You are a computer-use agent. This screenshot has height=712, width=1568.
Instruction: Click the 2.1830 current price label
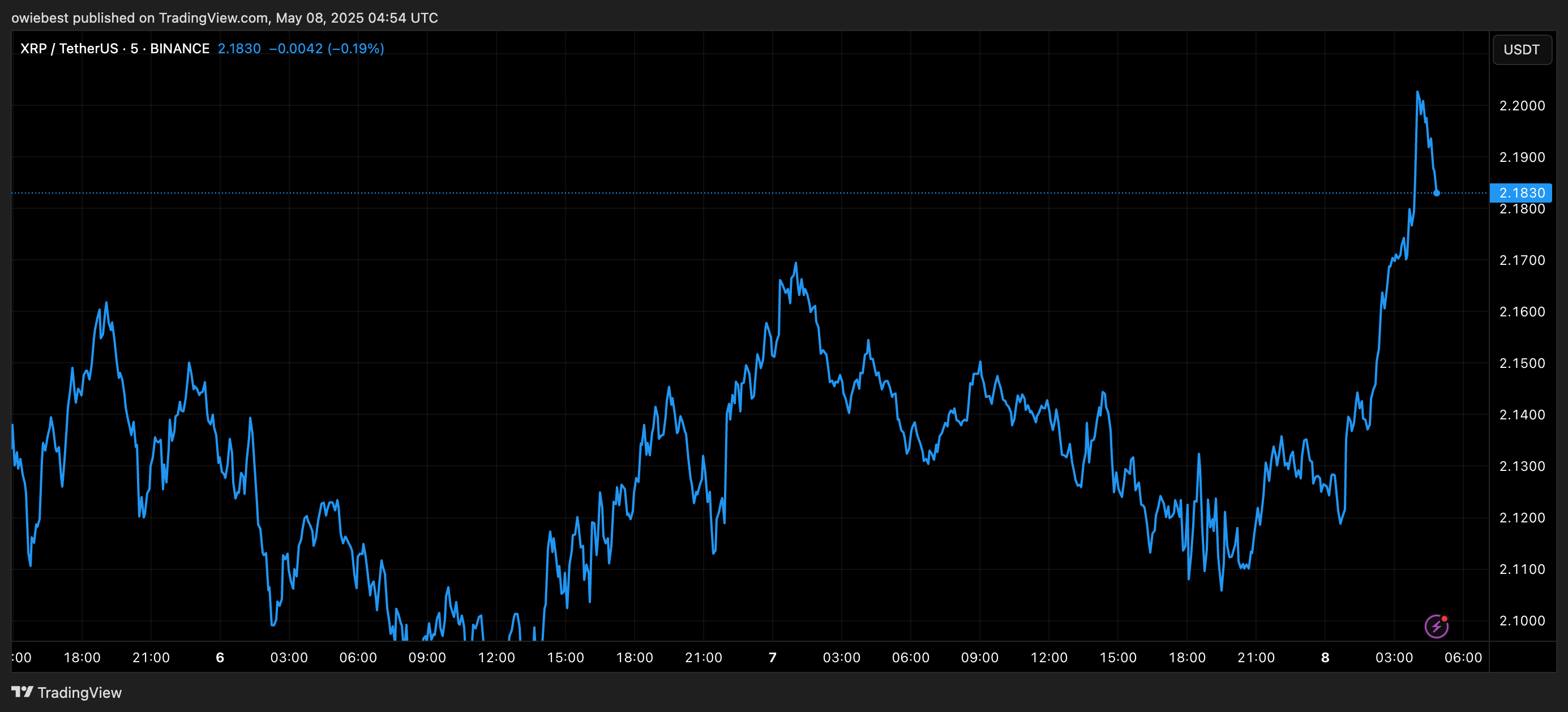1520,193
